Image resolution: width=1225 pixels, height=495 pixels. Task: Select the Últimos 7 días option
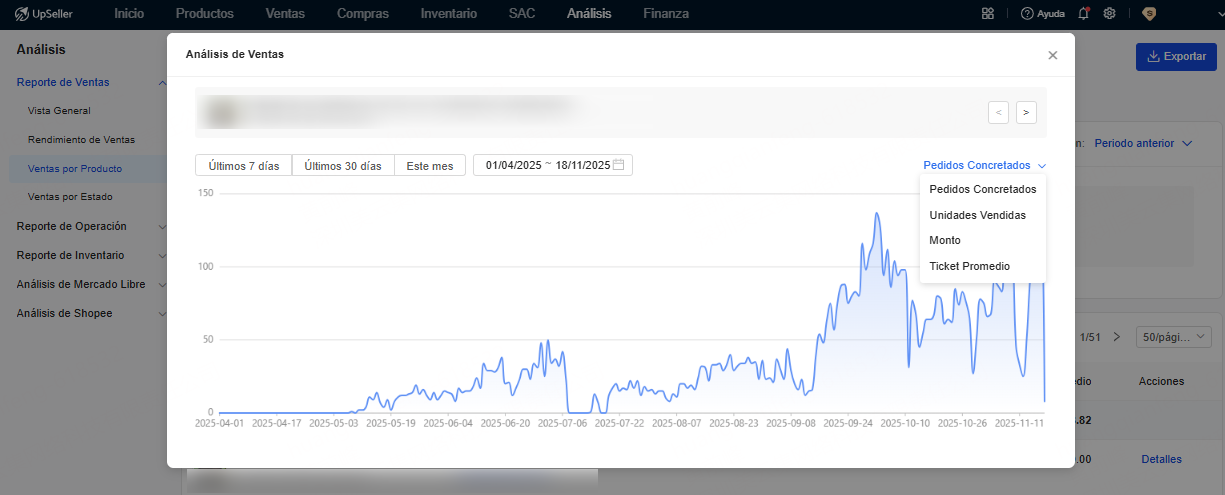click(244, 166)
